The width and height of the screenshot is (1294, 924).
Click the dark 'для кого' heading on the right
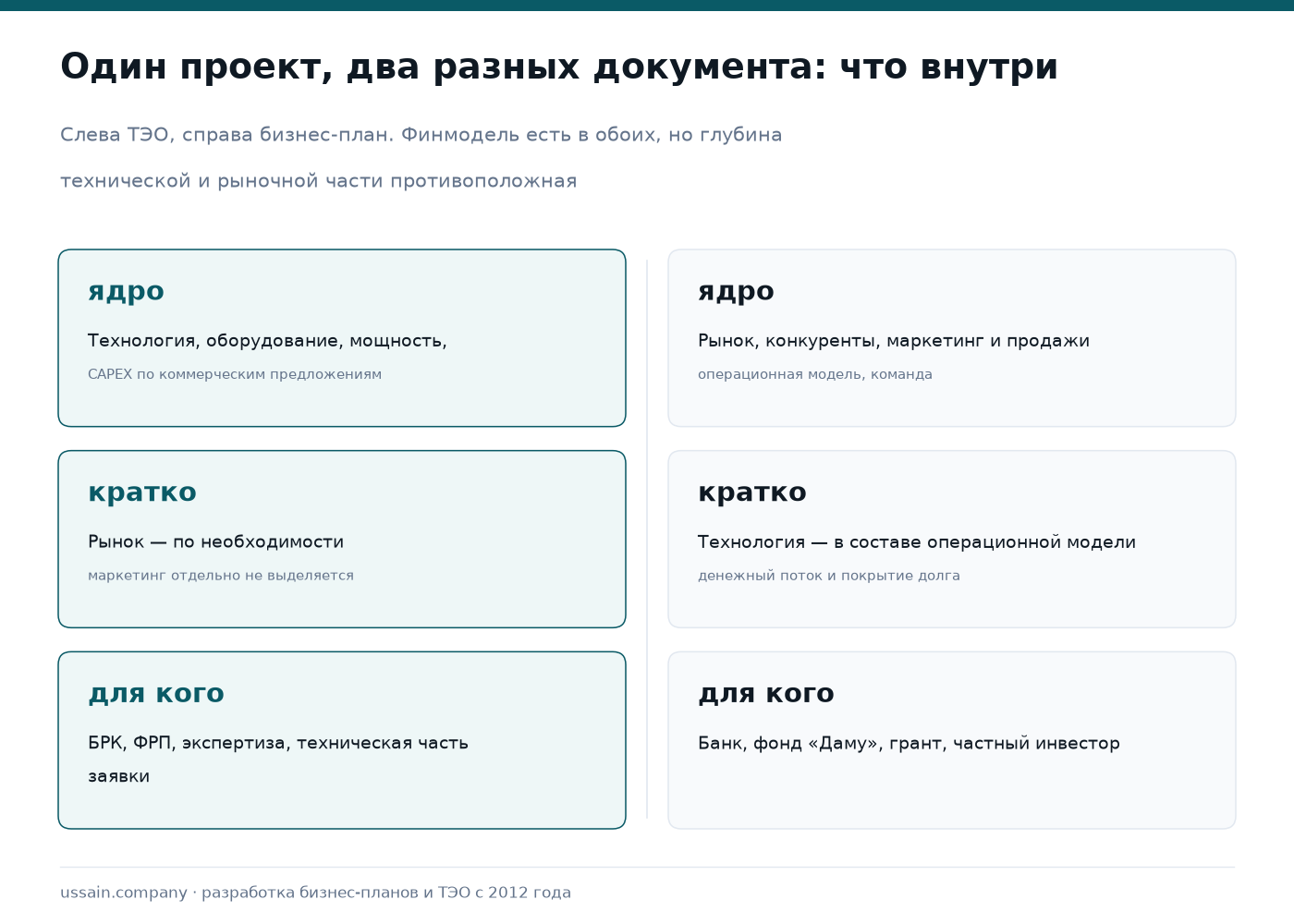pyautogui.click(x=766, y=694)
